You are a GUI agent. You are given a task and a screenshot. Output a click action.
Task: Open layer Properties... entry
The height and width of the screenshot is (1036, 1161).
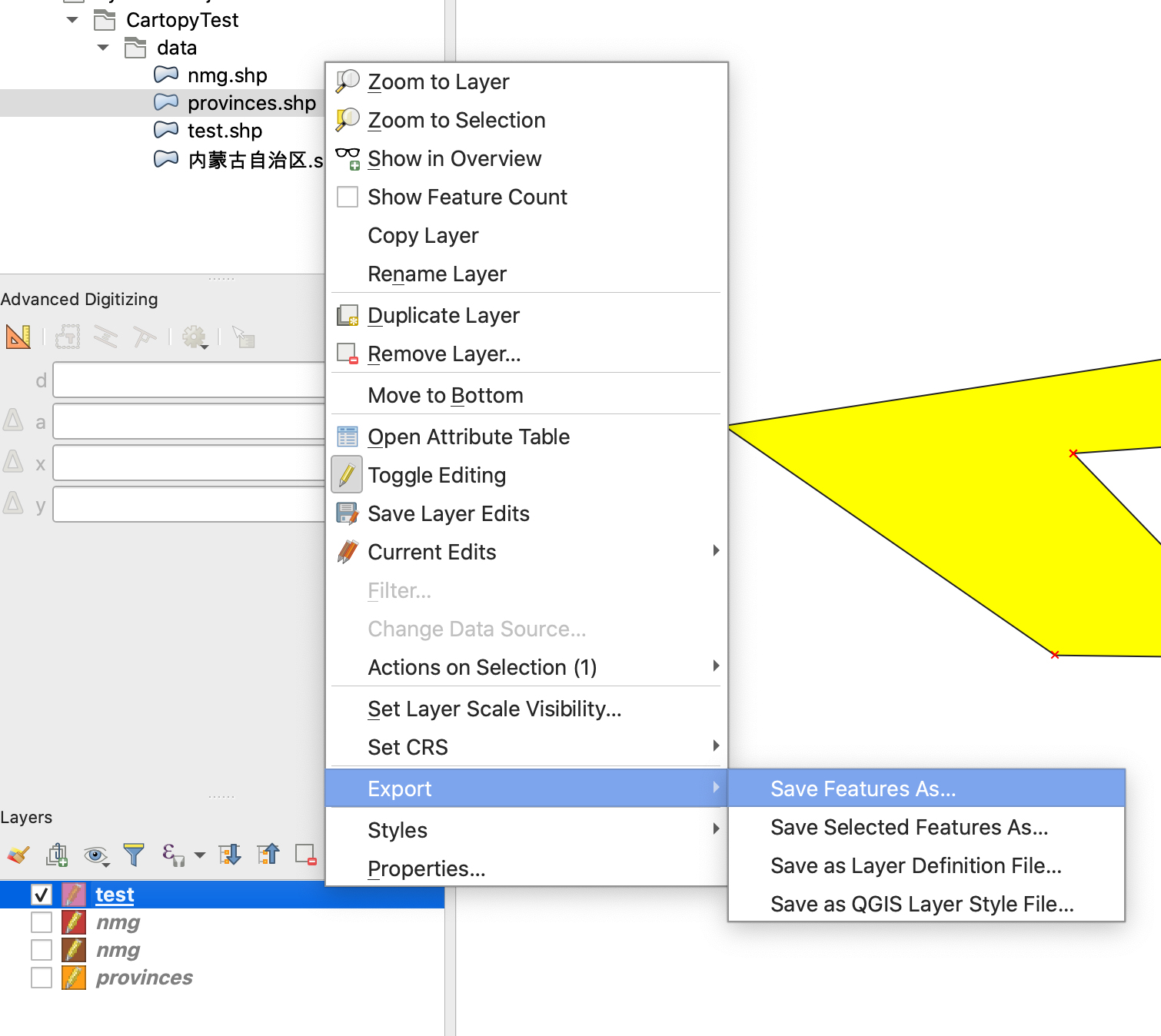pos(526,868)
